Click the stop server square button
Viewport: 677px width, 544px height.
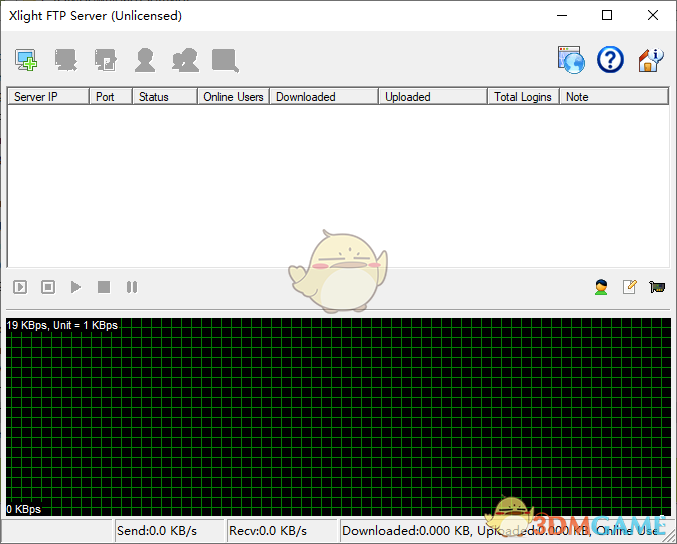point(104,287)
